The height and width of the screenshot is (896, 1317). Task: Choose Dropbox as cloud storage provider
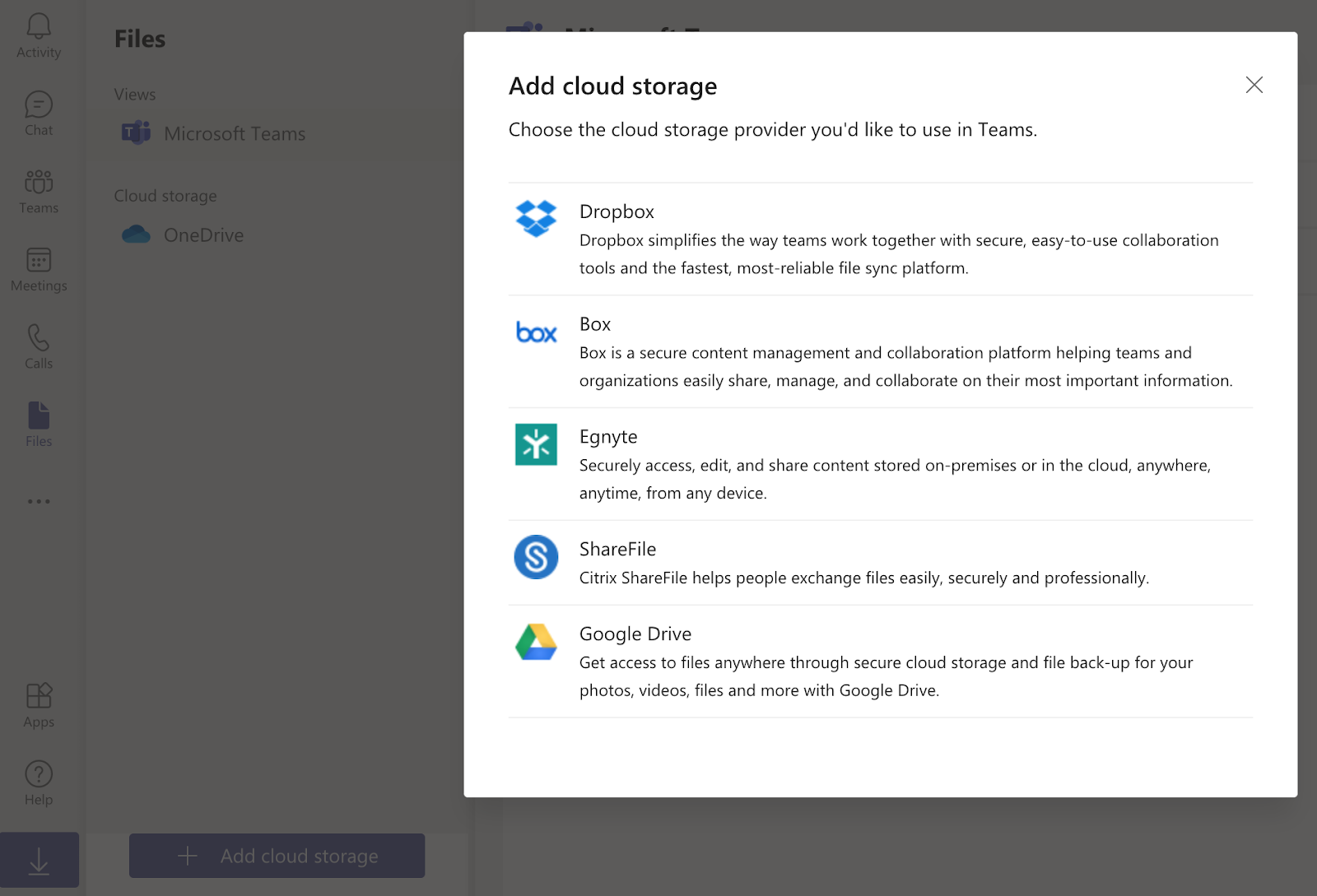[x=881, y=239]
